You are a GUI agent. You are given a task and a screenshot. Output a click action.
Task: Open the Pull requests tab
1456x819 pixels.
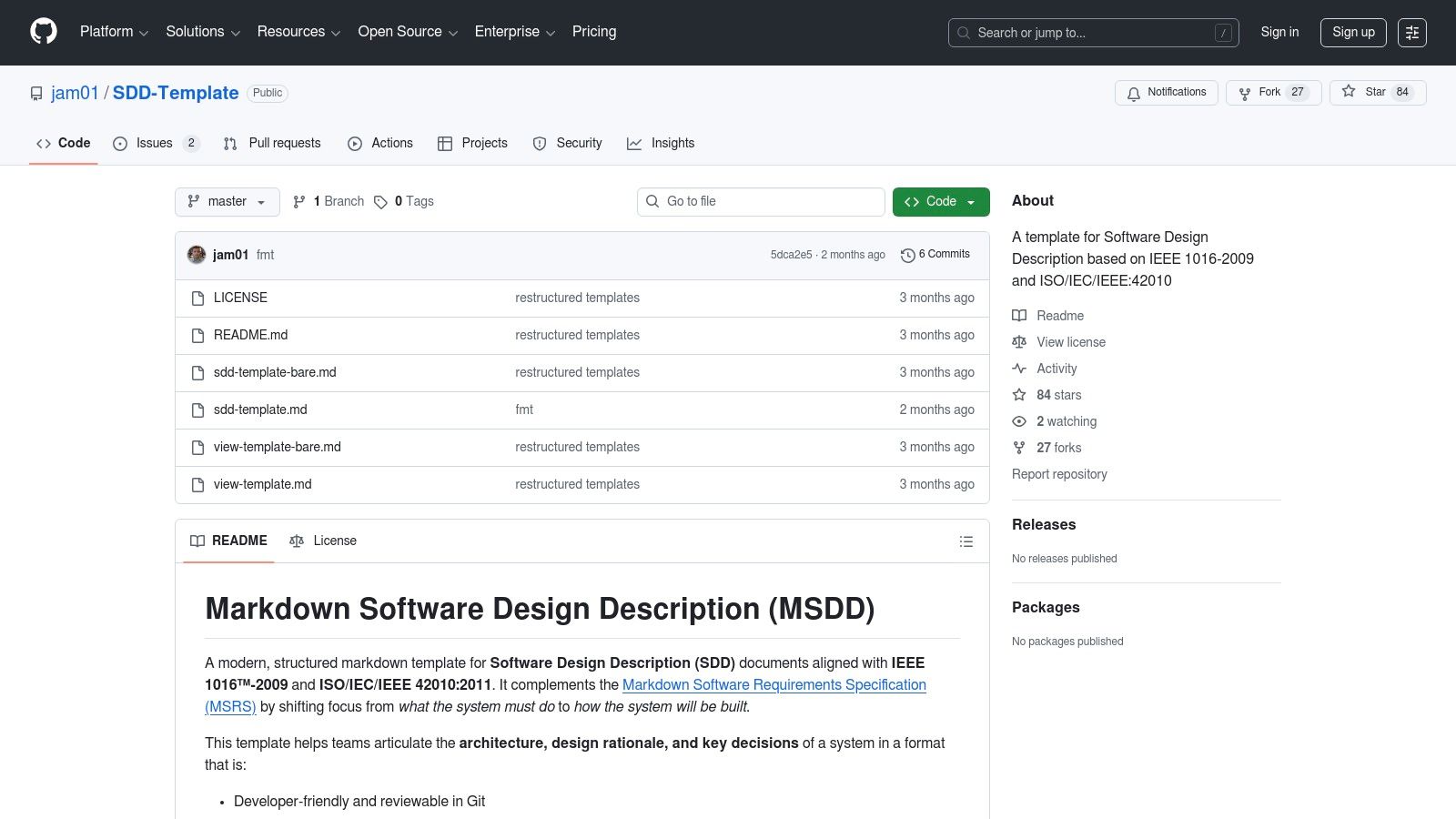tap(272, 144)
